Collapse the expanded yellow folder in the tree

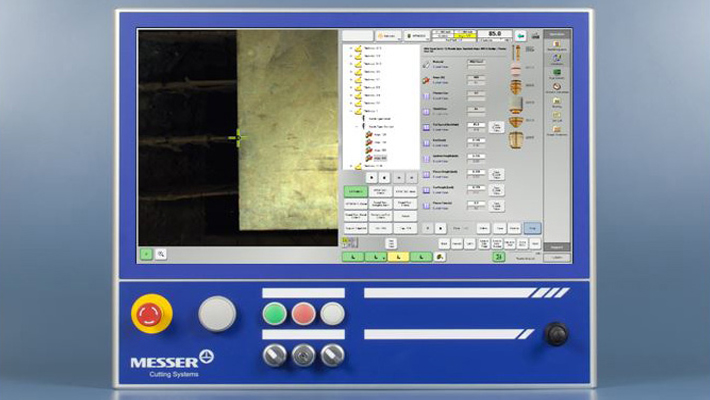[351, 111]
